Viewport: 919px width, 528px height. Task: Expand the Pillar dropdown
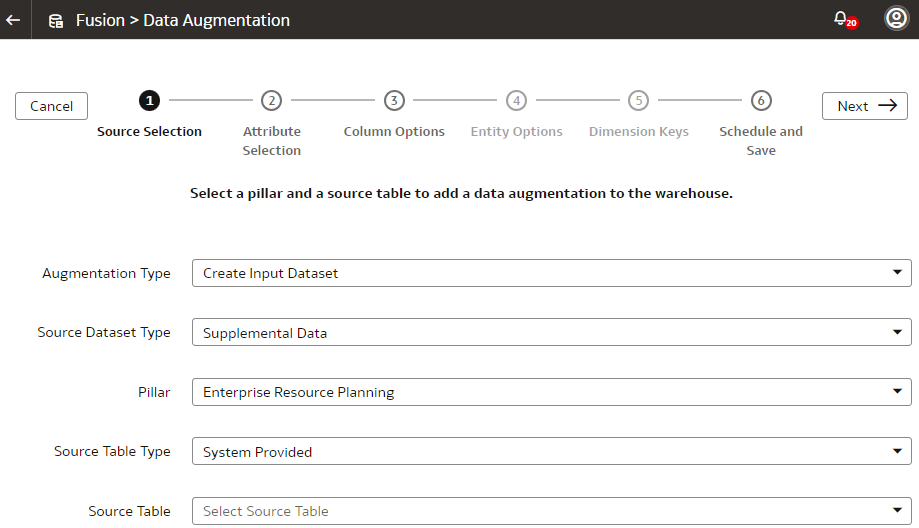click(x=551, y=392)
